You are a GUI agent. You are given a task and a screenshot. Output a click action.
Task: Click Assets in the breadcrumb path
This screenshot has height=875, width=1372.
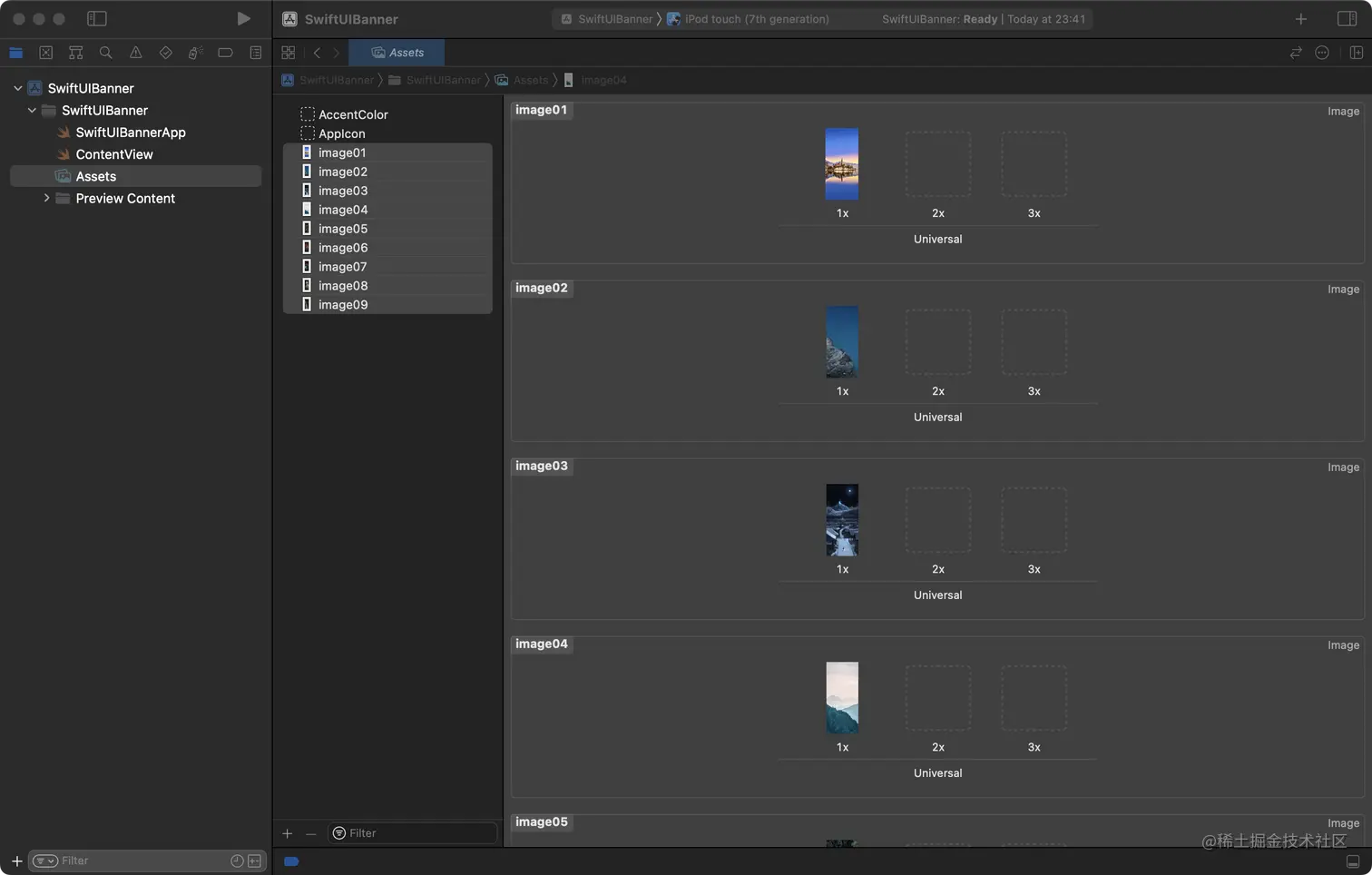point(522,80)
